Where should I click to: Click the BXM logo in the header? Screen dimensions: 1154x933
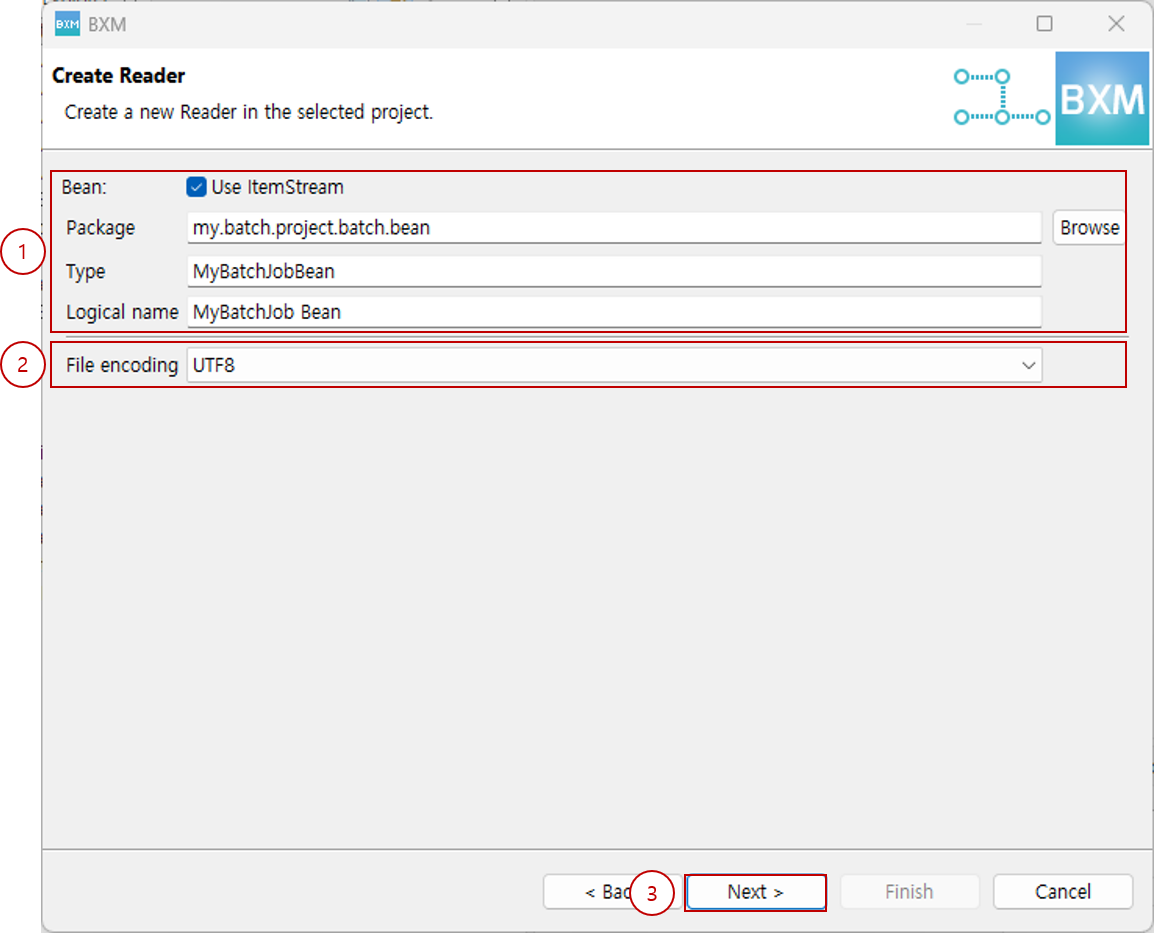pyautogui.click(x=1102, y=98)
